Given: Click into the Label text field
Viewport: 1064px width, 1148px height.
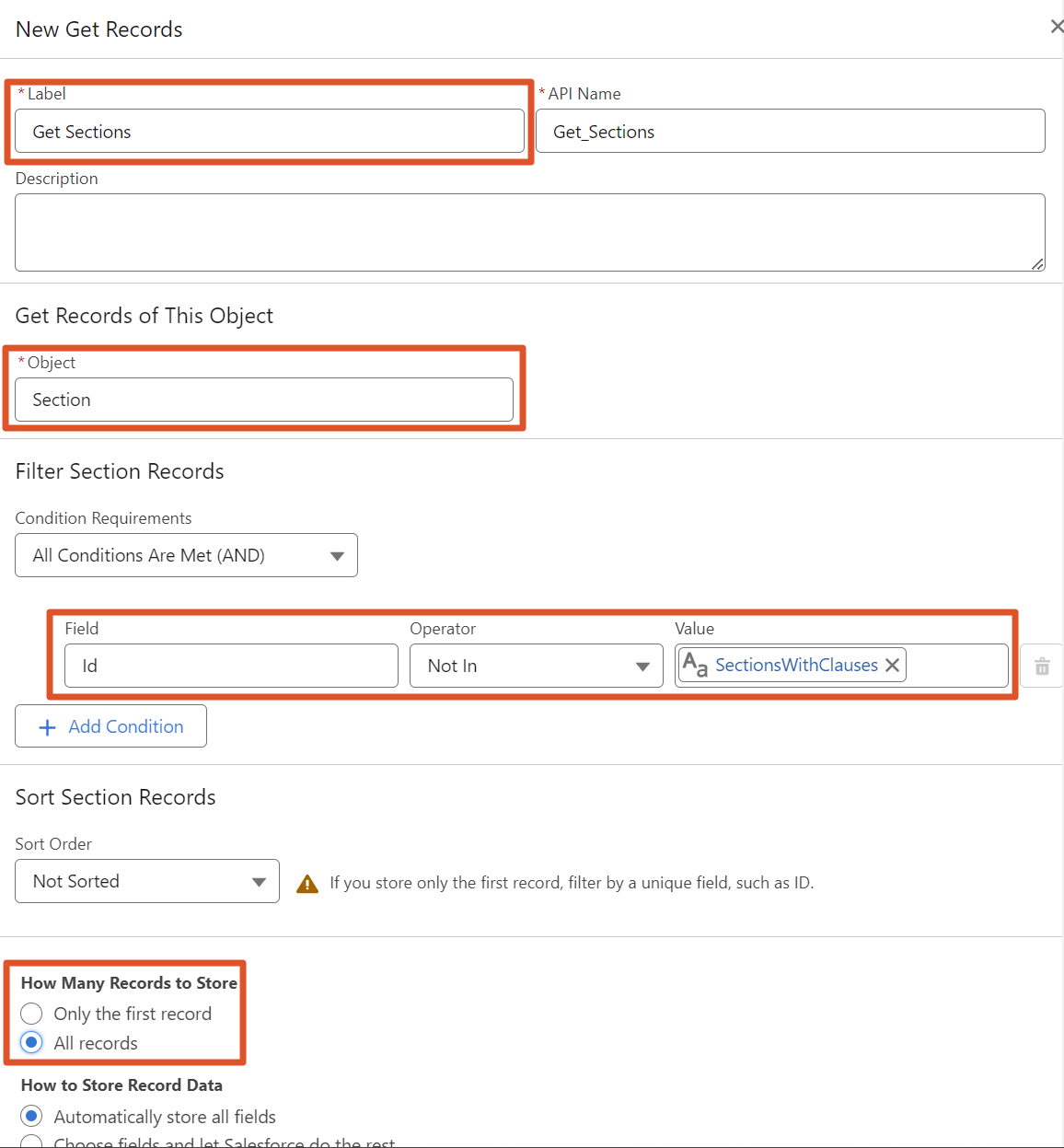Looking at the screenshot, I should point(269,132).
